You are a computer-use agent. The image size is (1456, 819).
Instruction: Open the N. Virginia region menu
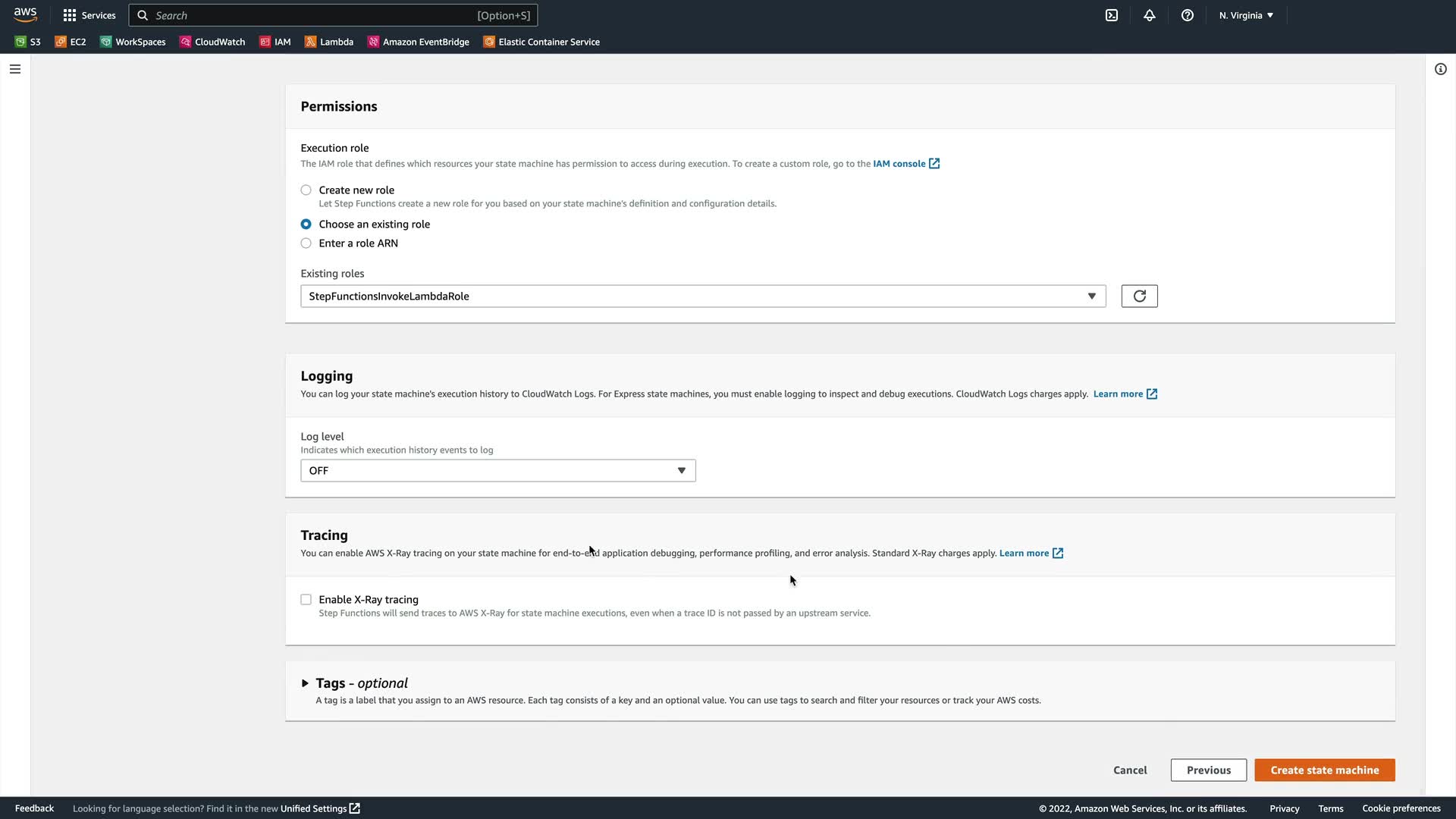pos(1246,15)
